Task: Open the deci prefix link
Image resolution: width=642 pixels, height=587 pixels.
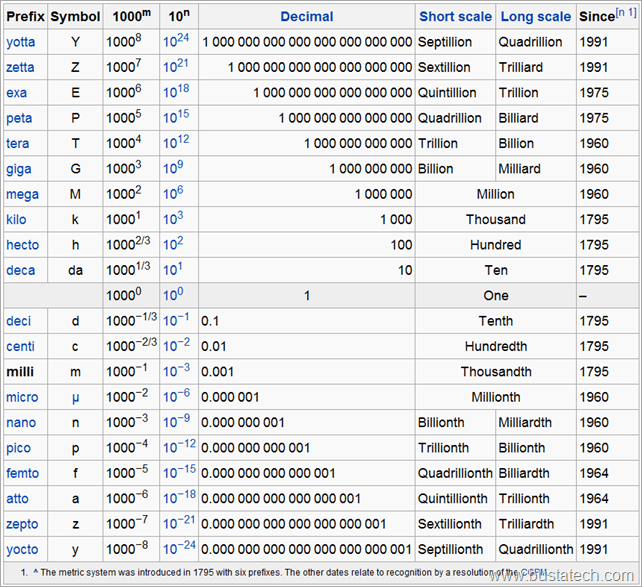Action: pos(18,321)
